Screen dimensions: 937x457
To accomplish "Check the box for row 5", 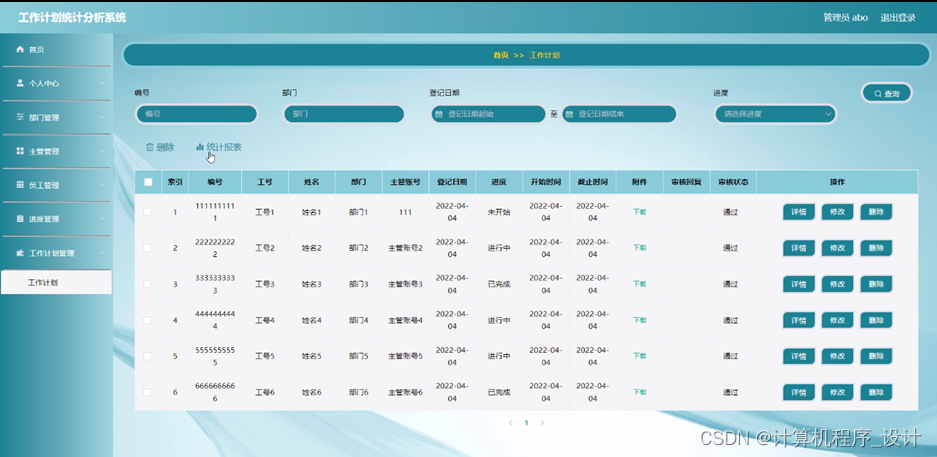I will [148, 356].
